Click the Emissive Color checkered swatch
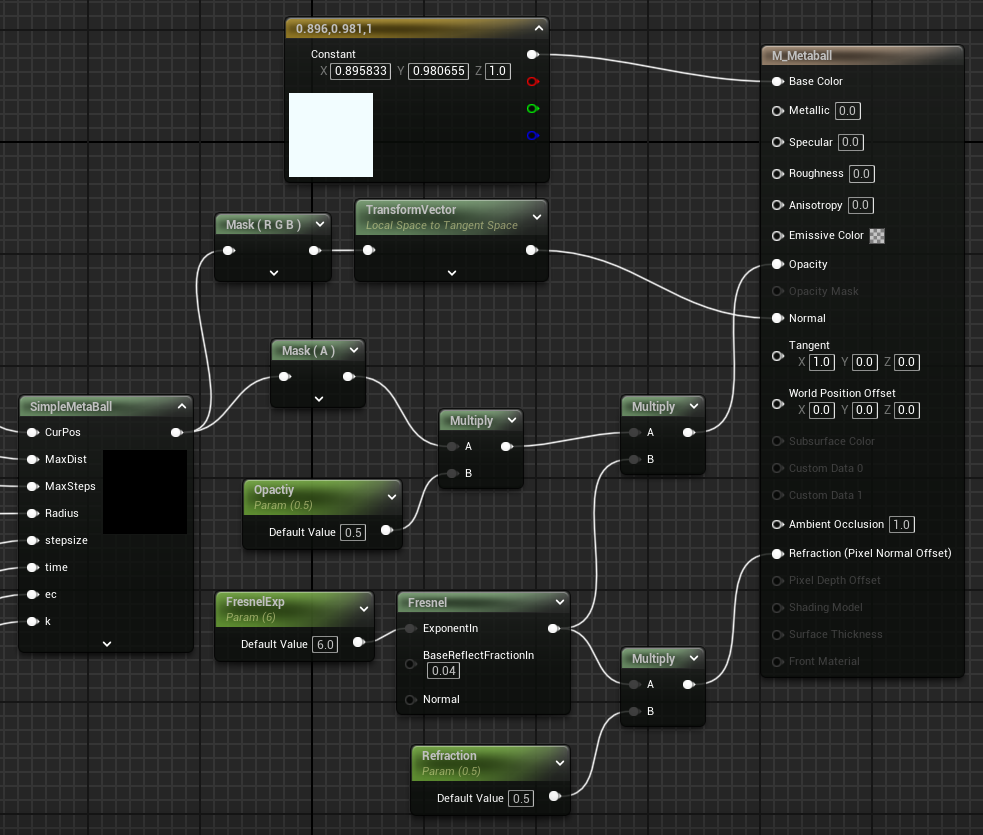Screen dimensions: 983x835 (877, 236)
